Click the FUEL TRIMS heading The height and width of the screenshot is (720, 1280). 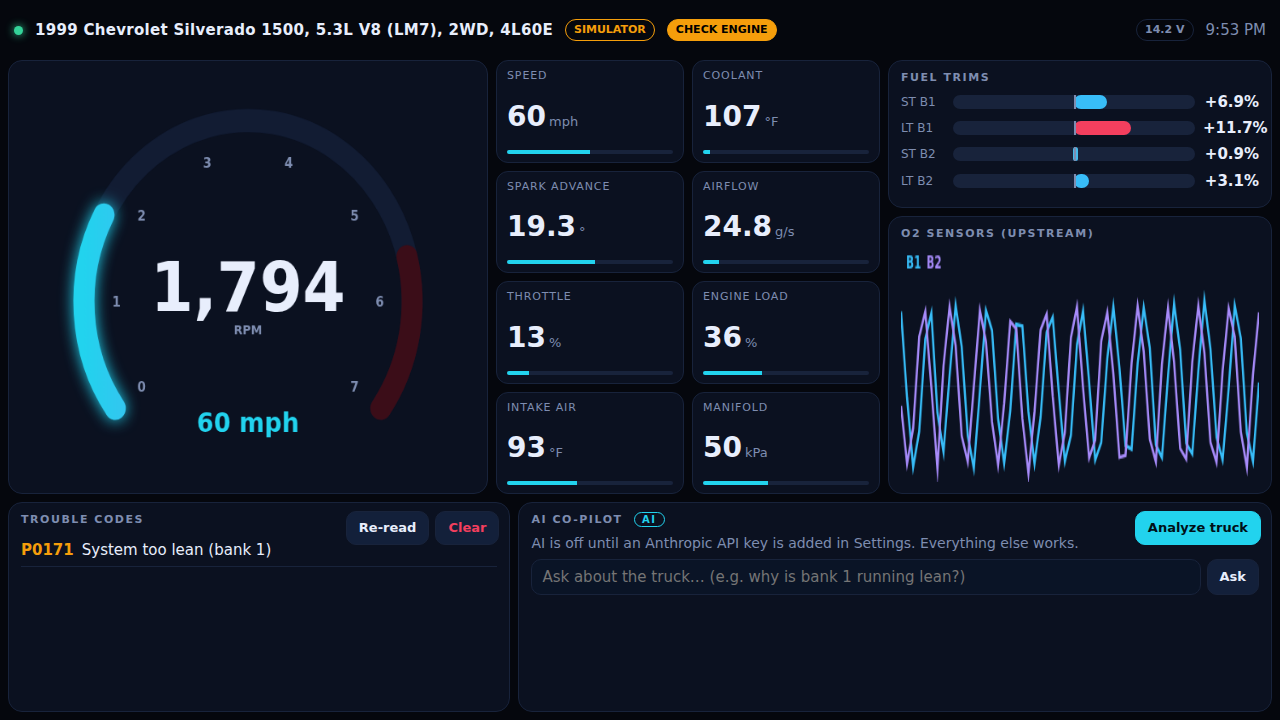pos(945,77)
